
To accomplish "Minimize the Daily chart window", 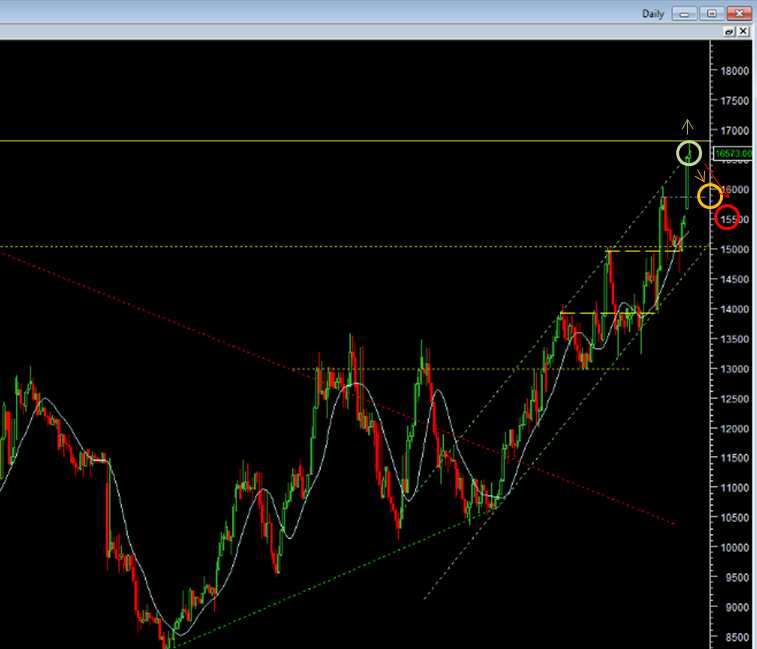I will [684, 14].
